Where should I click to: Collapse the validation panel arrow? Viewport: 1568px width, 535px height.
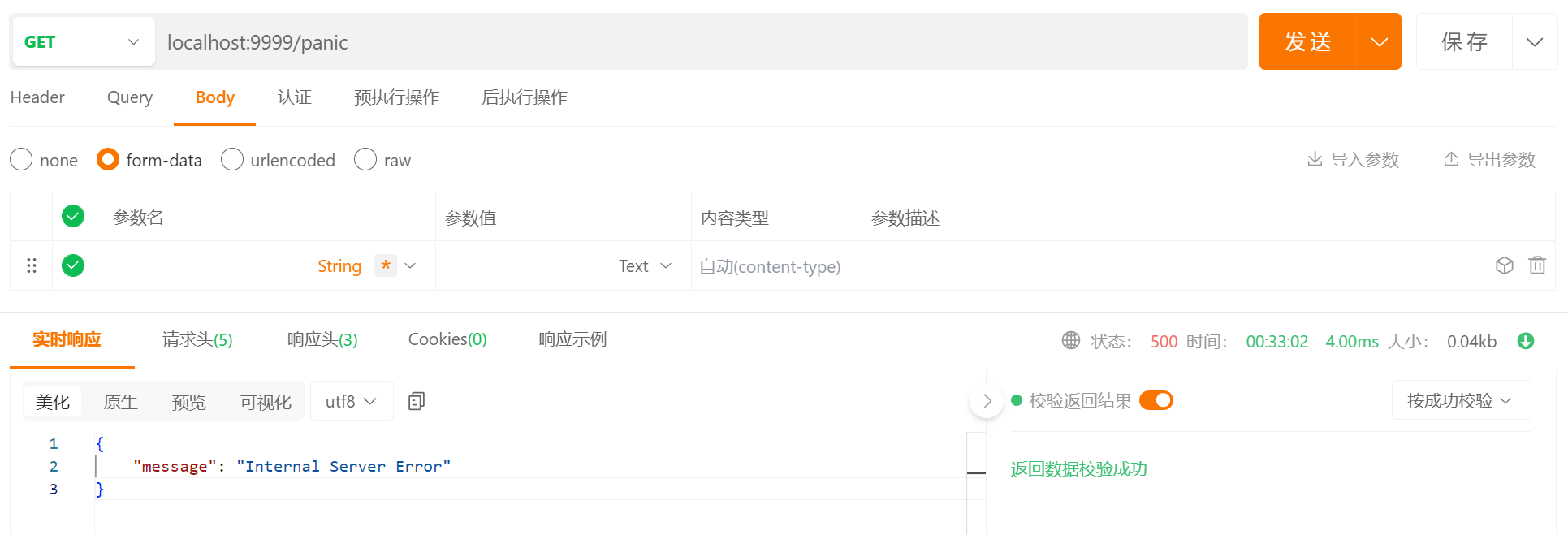987,401
